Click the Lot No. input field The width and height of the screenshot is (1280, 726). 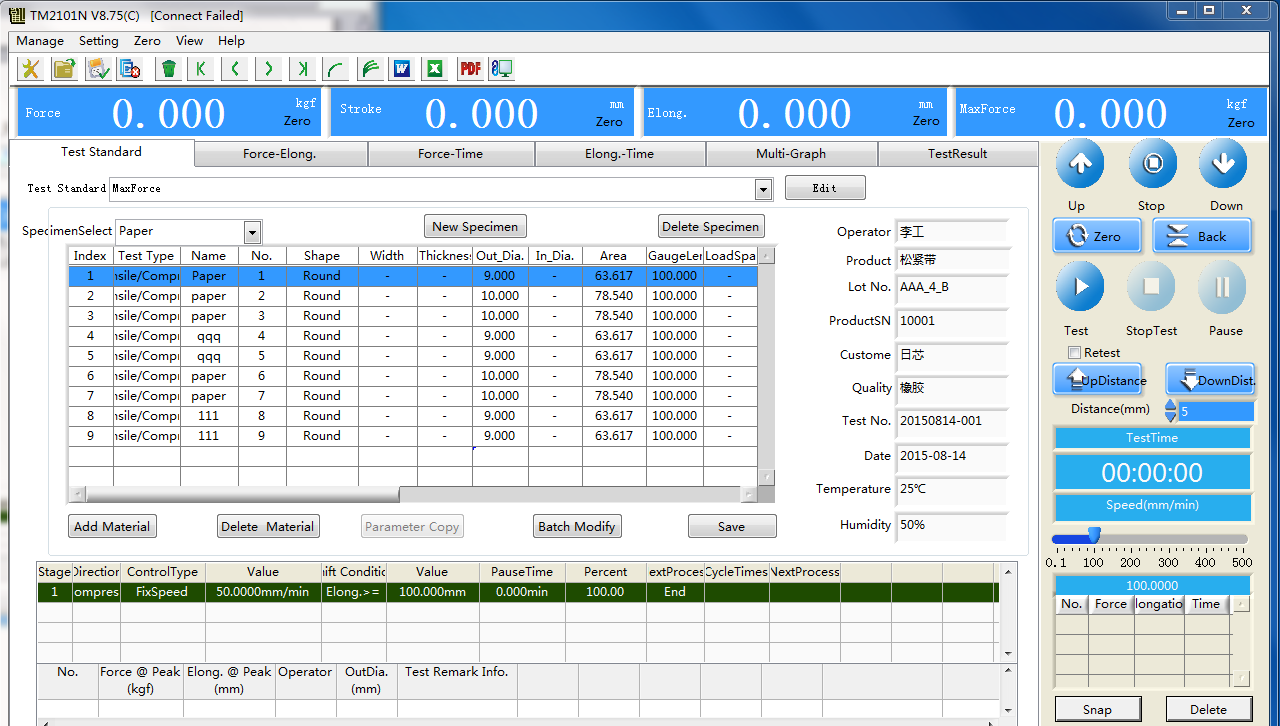(951, 287)
